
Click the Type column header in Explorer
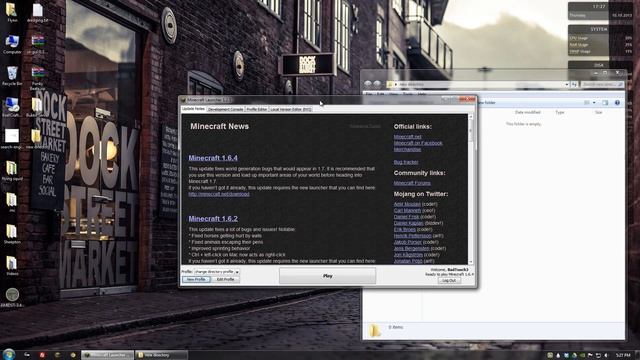tap(560, 112)
